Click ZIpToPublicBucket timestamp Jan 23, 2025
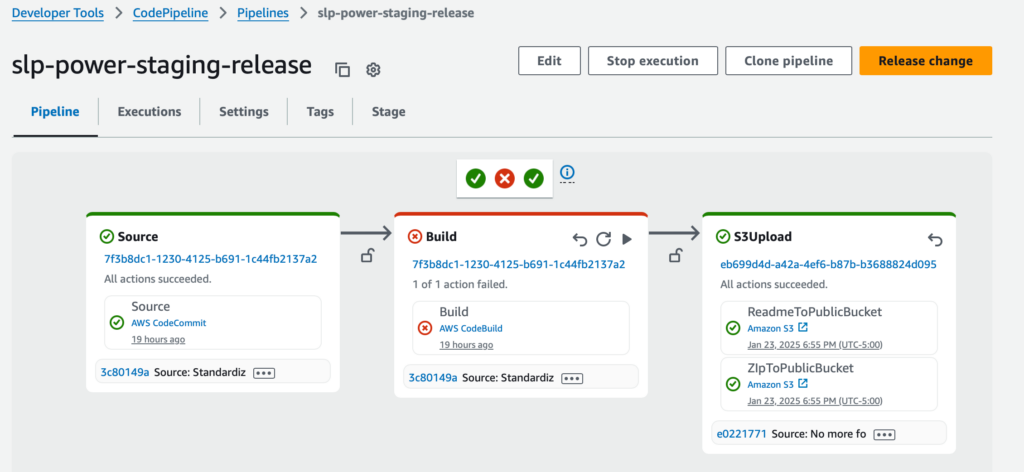The width and height of the screenshot is (1024, 472). pos(815,401)
